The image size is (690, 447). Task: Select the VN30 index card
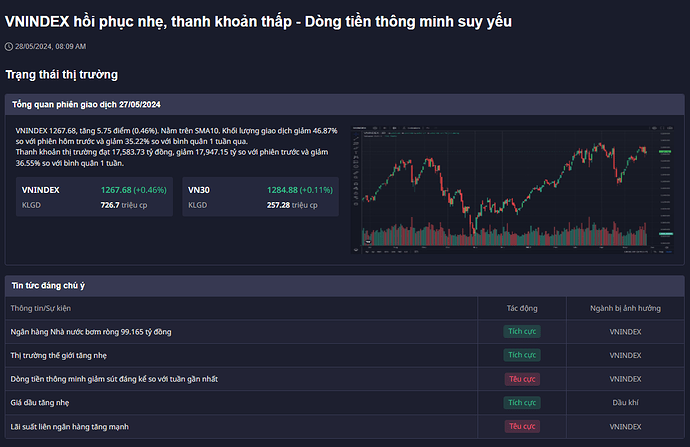coord(260,196)
